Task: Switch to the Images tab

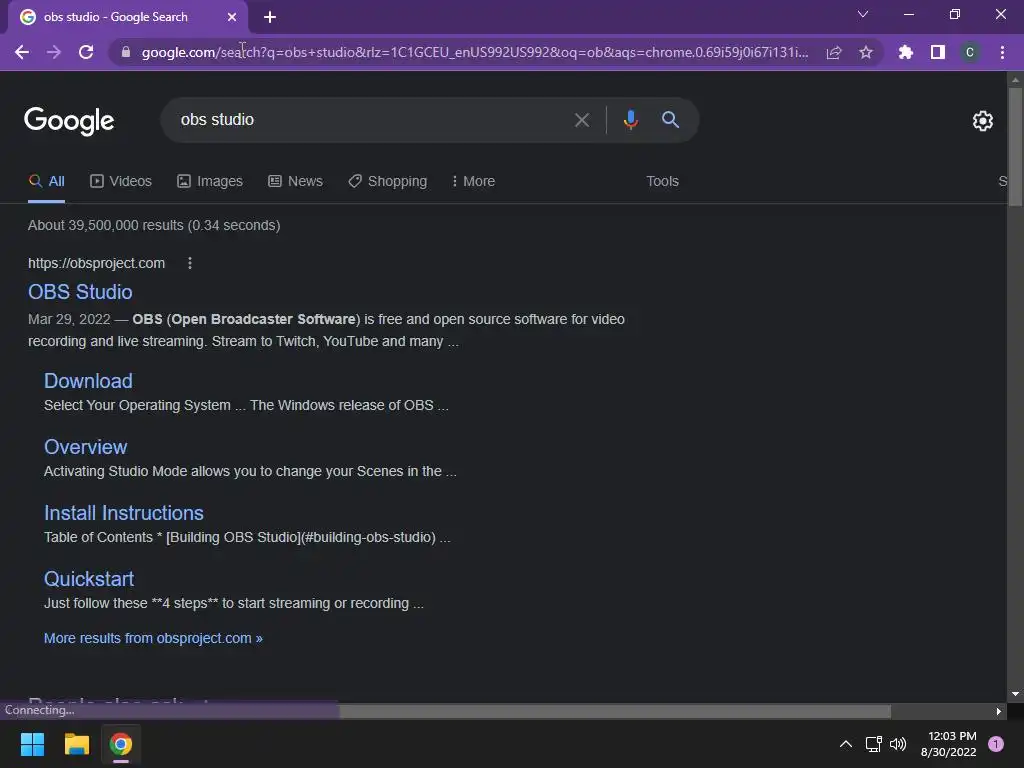Action: tap(210, 182)
